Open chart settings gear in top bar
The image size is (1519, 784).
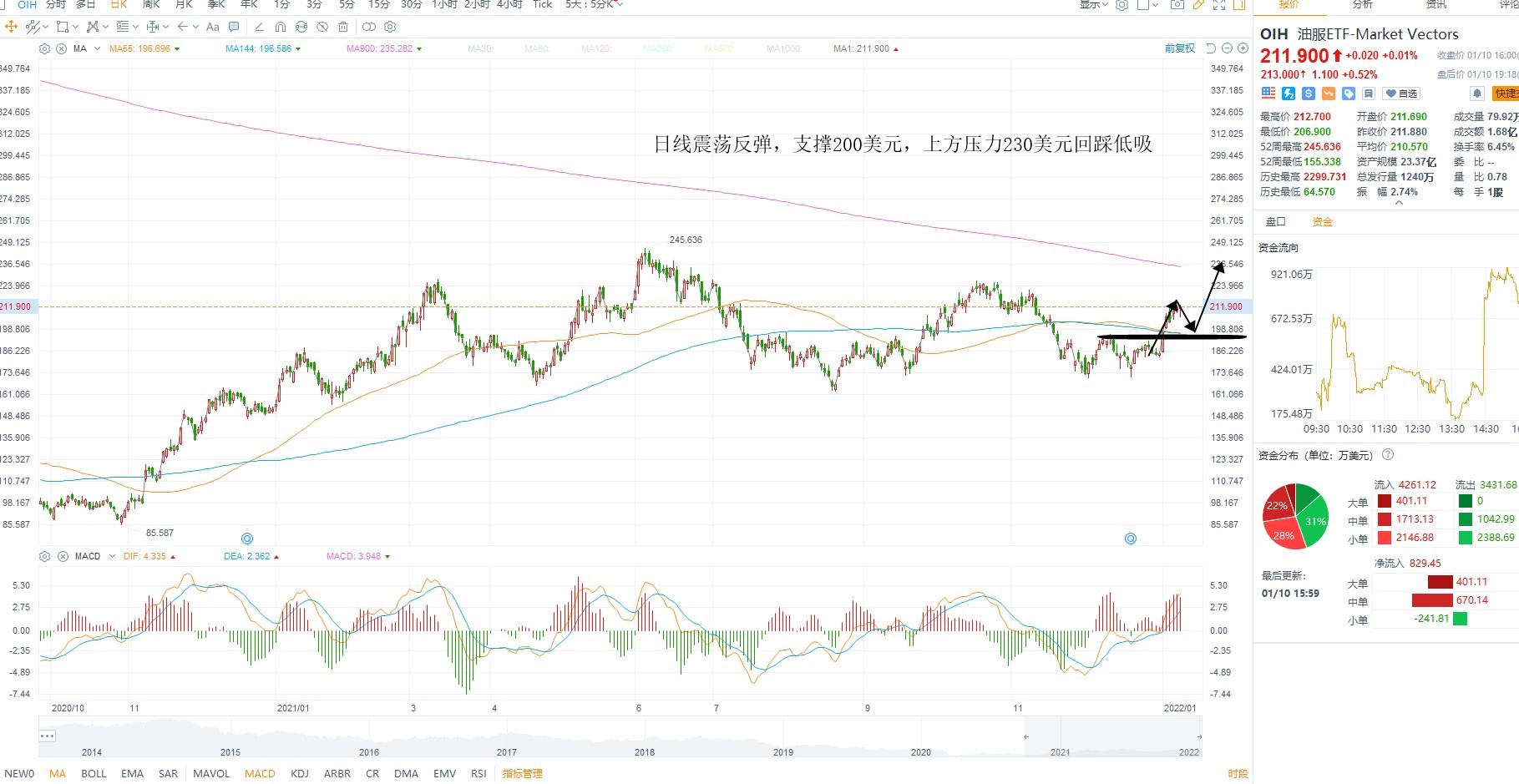(1122, 4)
